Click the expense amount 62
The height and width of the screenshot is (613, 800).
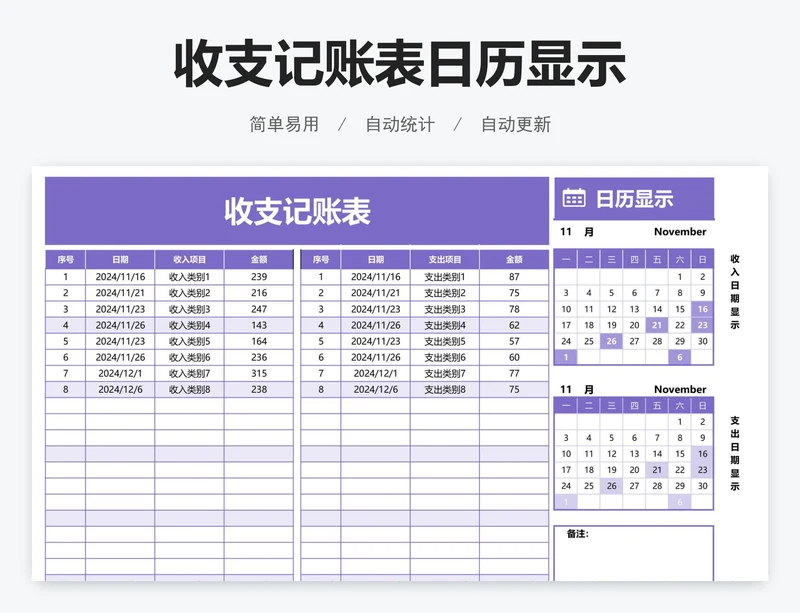click(x=514, y=325)
